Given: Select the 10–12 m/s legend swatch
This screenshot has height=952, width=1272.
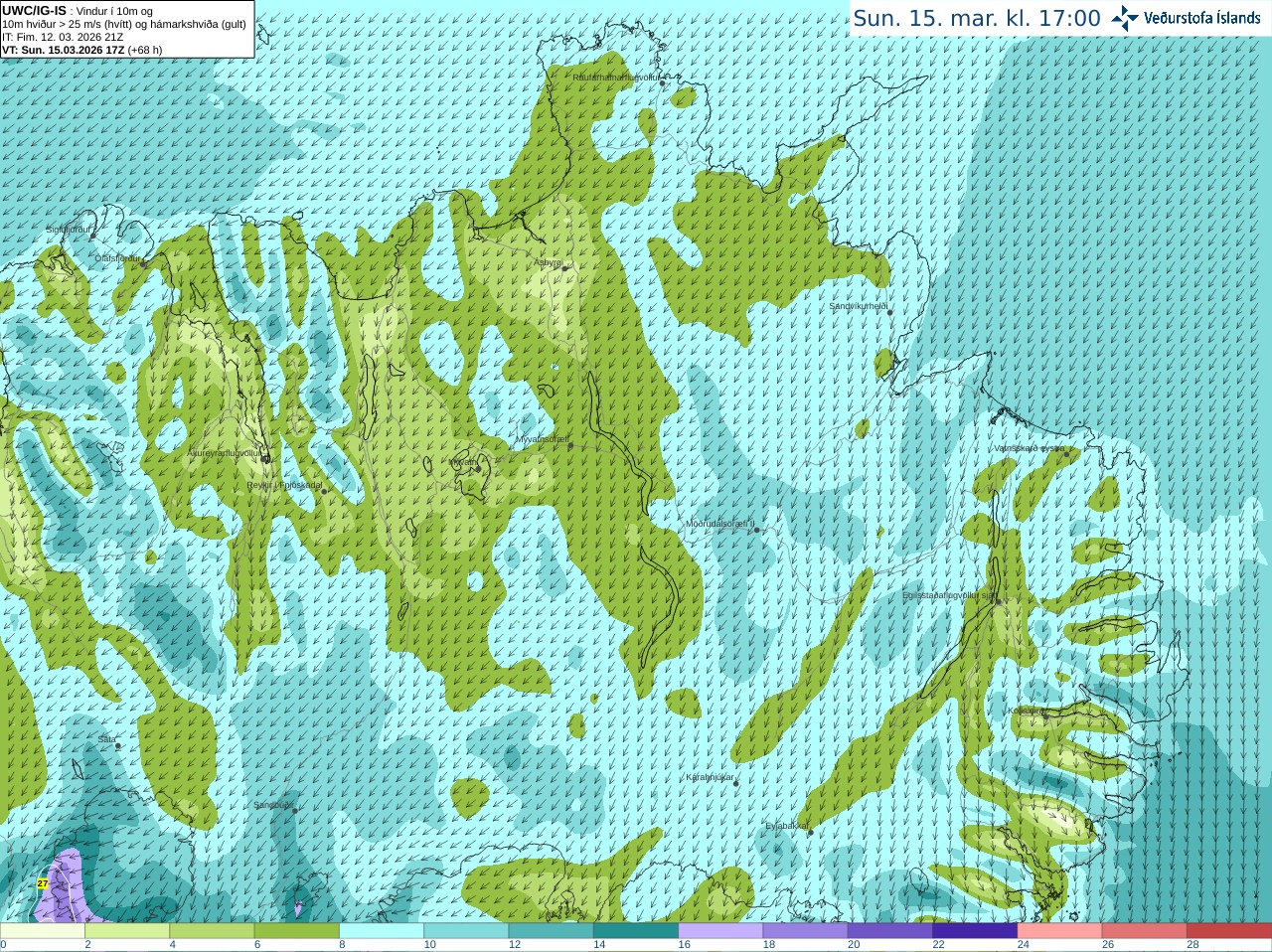Looking at the screenshot, I should tap(466, 931).
